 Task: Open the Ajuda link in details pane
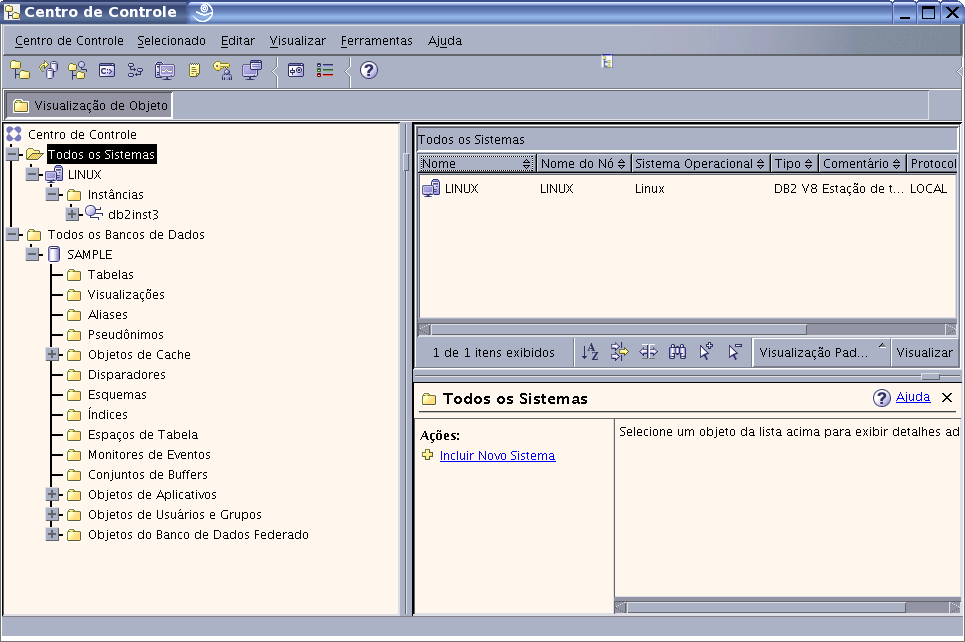pos(913,397)
